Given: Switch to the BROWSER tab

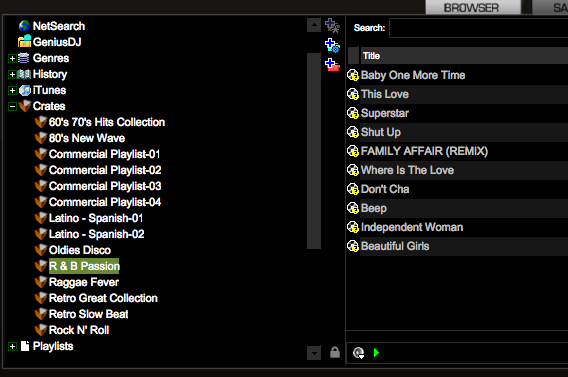Looking at the screenshot, I should tap(473, 7).
